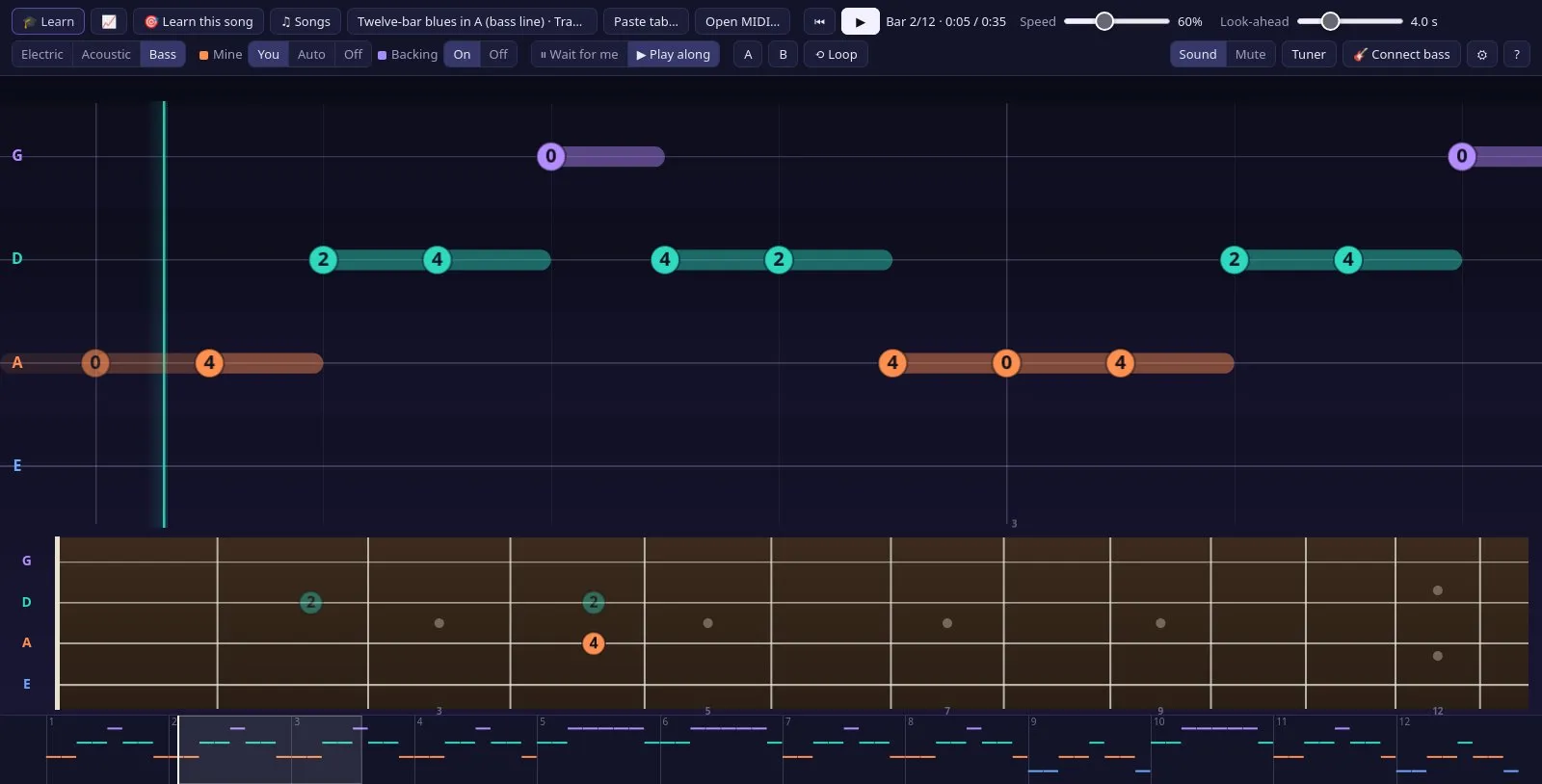Jump to bar 9 in the overview timeline
Viewport: 1542px width, 784px height.
click(1089, 749)
